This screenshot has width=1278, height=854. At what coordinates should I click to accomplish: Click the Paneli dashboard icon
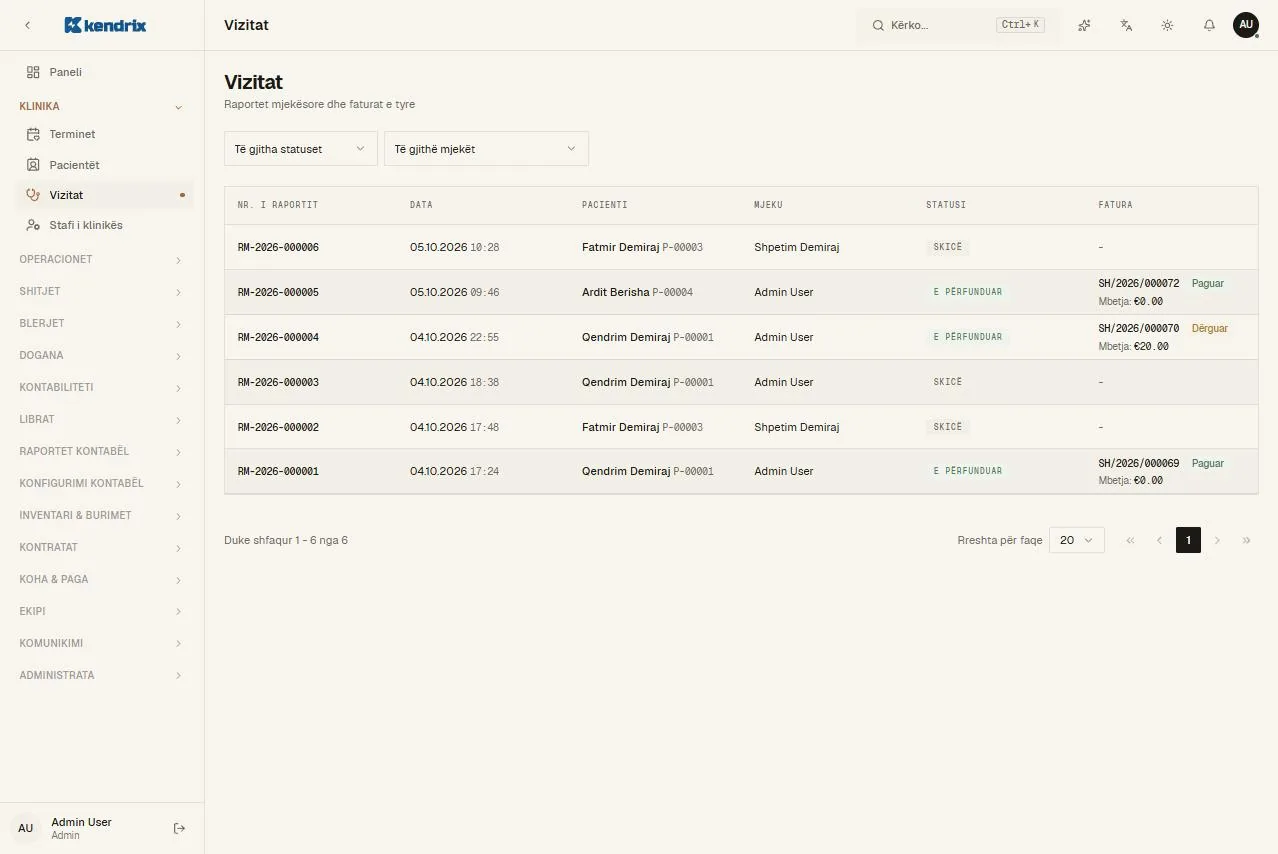click(33, 72)
